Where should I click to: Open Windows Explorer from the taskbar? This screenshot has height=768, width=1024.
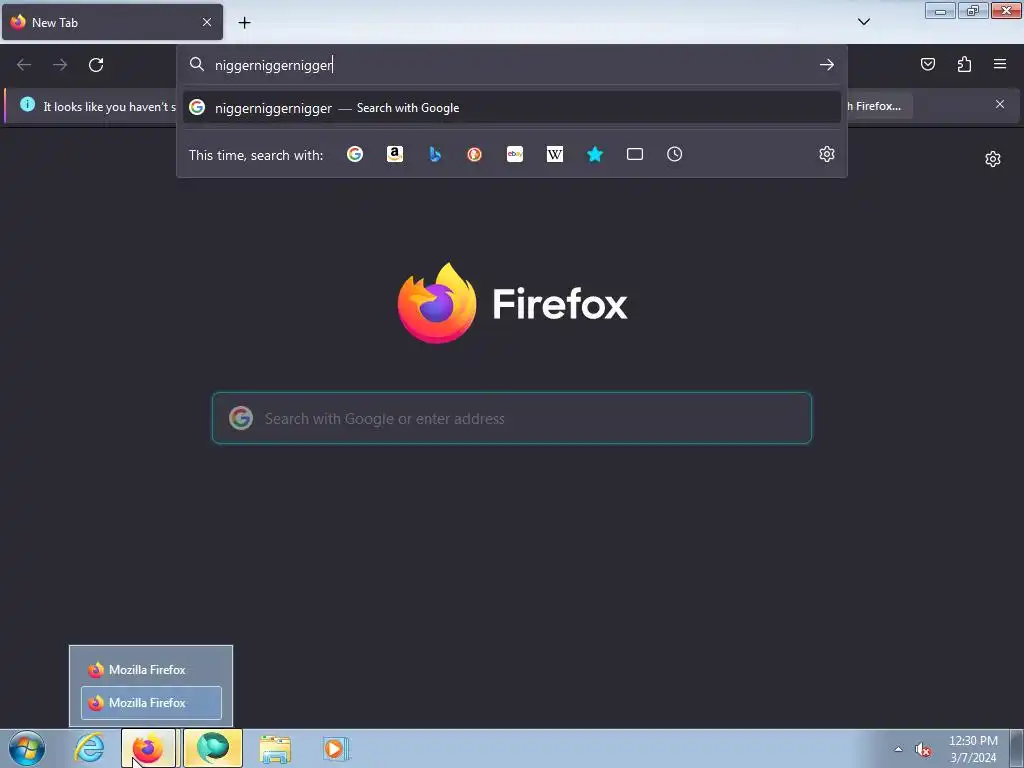pyautogui.click(x=275, y=749)
